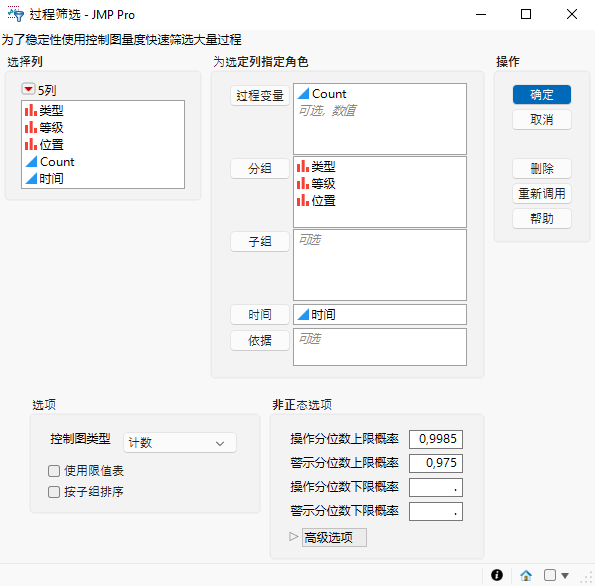This screenshot has height=586, width=595.
Task: Enable the 按子组排序 checkbox
Action: point(54,492)
